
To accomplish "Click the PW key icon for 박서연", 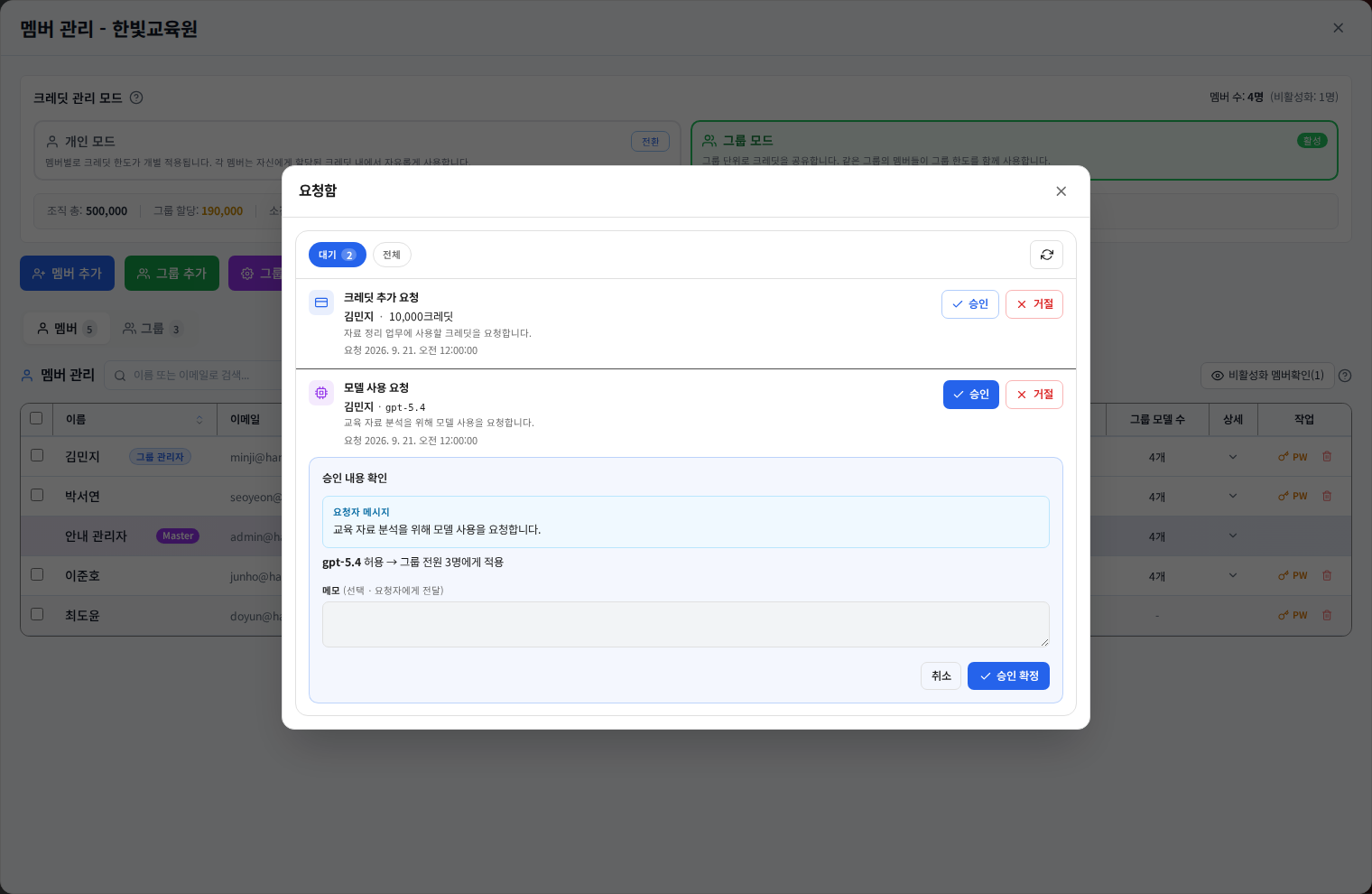I will [1293, 497].
